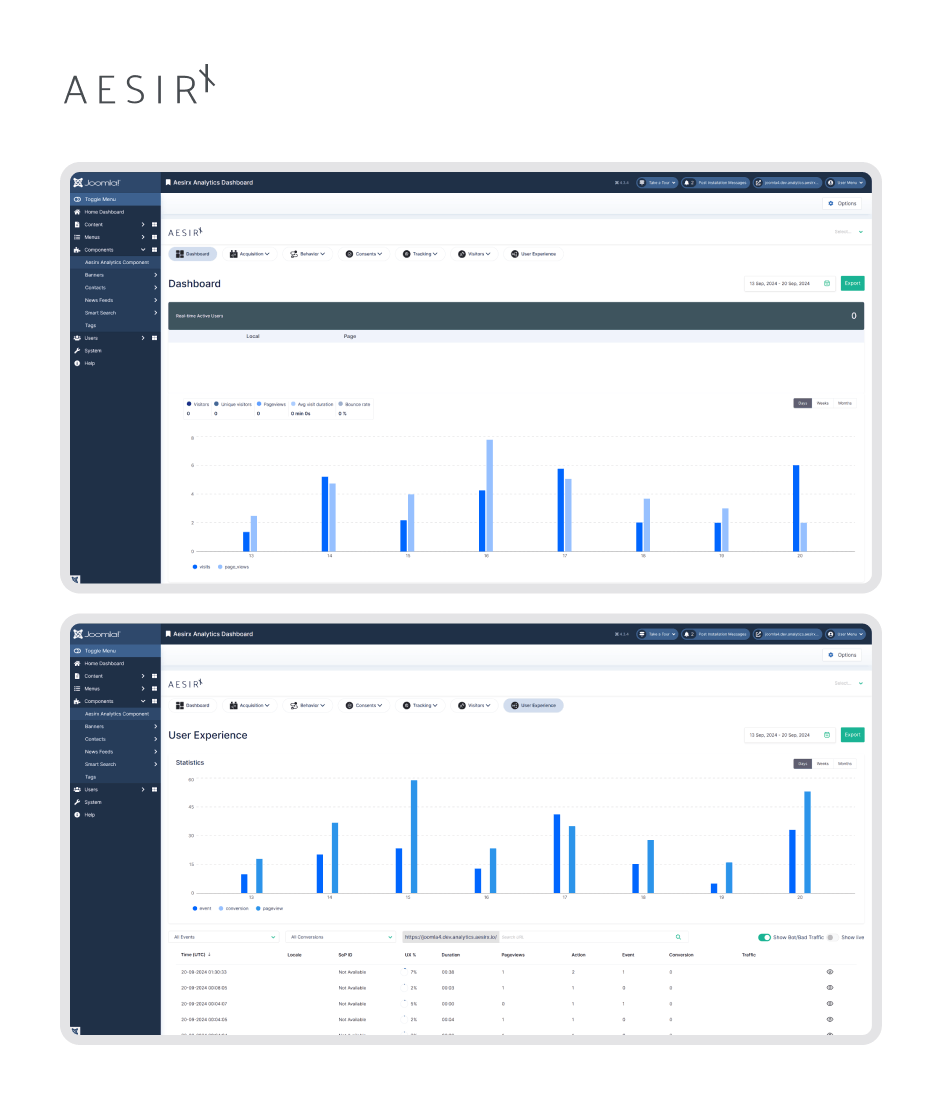Toggle the visits legend under the chart
The width and height of the screenshot is (942, 1105).
click(203, 567)
